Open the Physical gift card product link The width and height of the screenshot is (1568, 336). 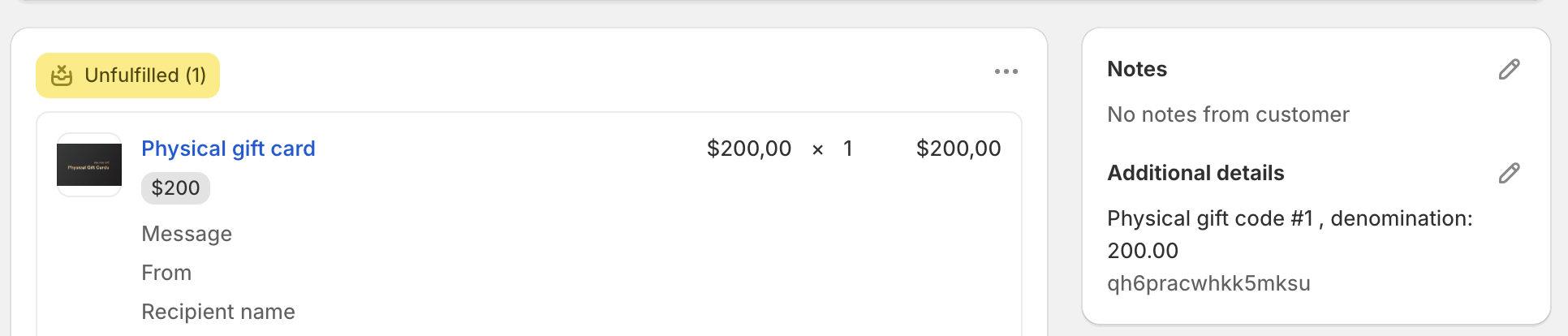[x=228, y=149]
